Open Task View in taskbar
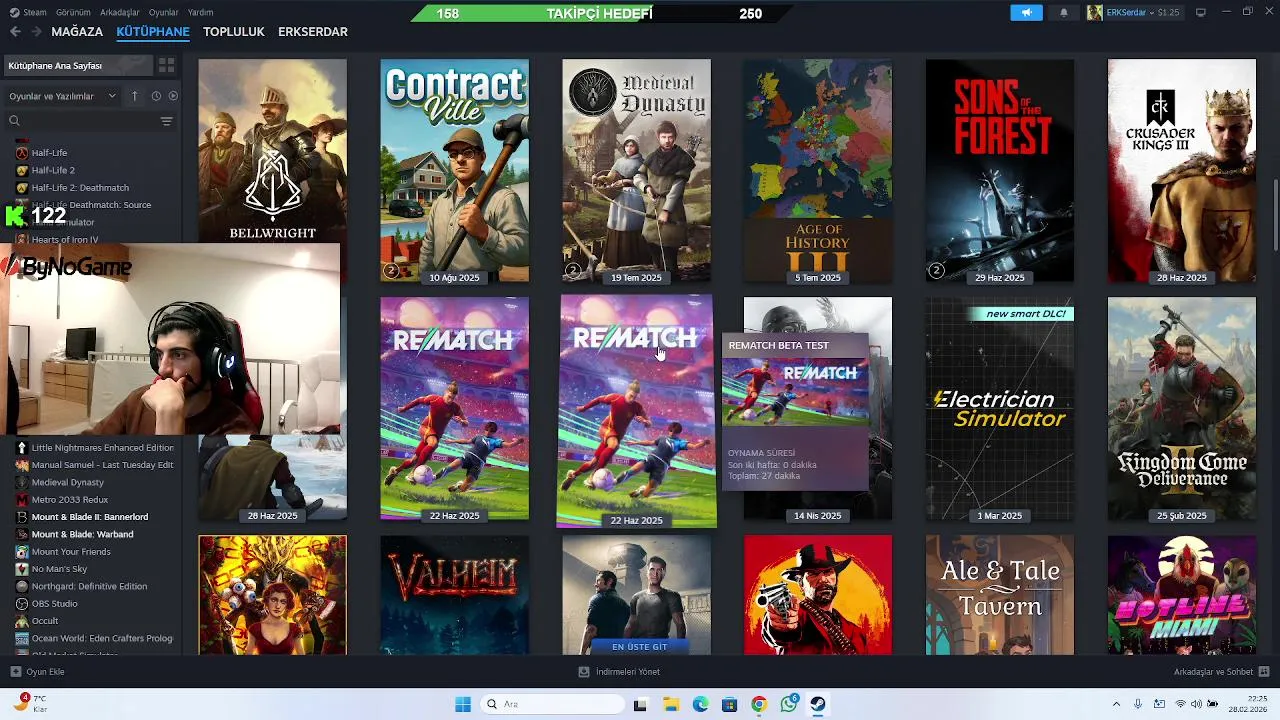The height and width of the screenshot is (720, 1280). click(640, 704)
